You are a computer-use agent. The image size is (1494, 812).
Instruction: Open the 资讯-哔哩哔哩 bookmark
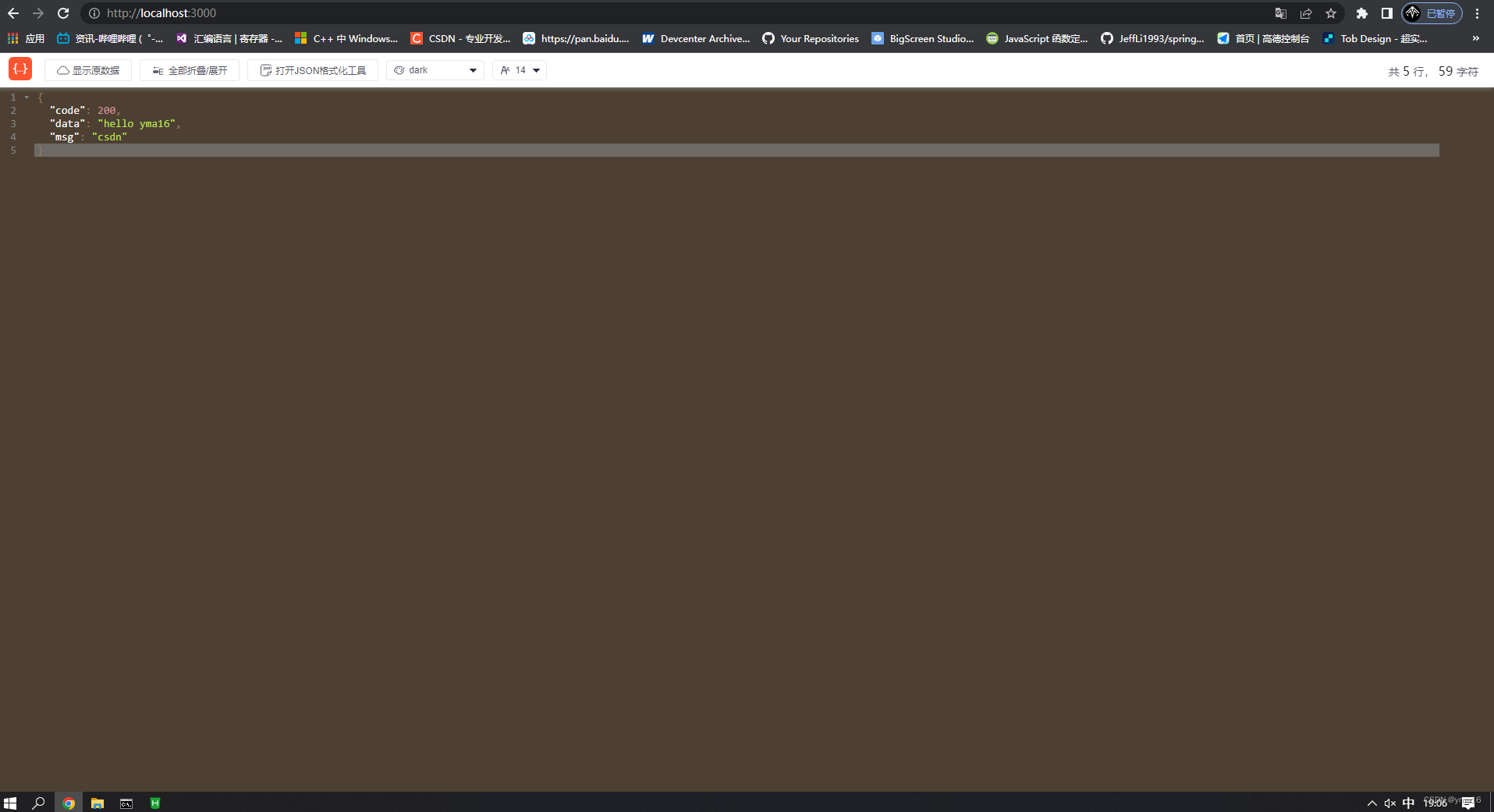[x=110, y=38]
